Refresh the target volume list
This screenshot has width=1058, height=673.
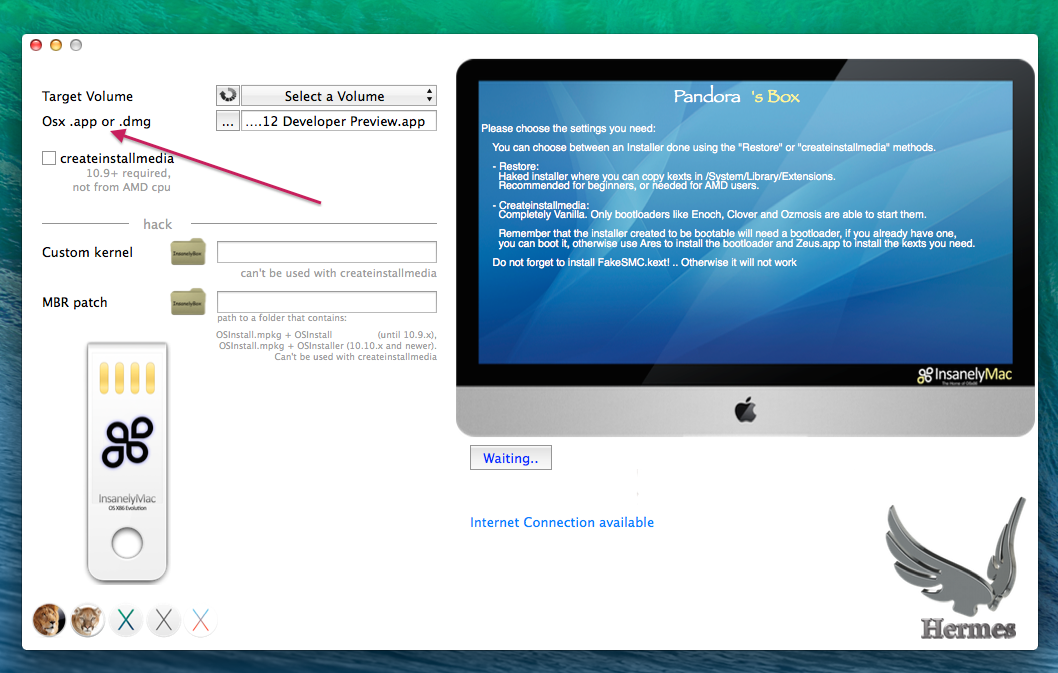227,96
